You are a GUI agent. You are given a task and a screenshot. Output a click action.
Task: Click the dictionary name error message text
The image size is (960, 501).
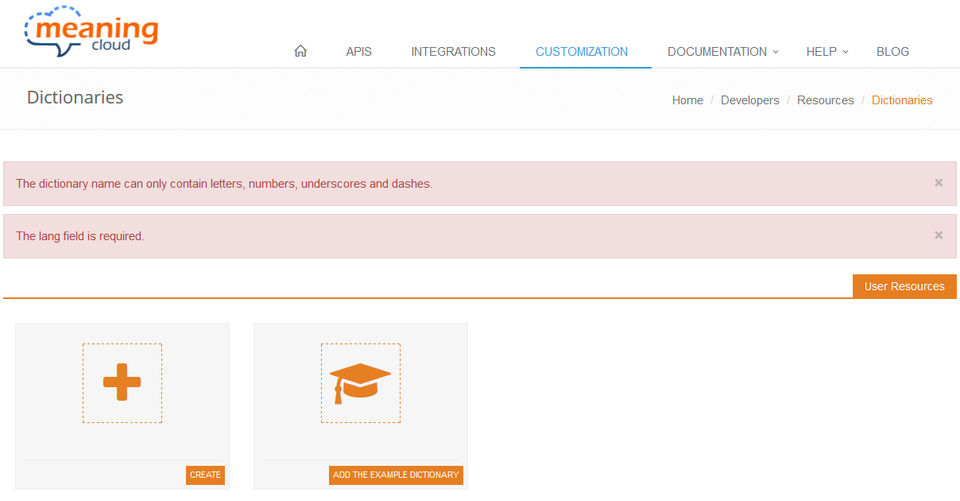click(224, 184)
